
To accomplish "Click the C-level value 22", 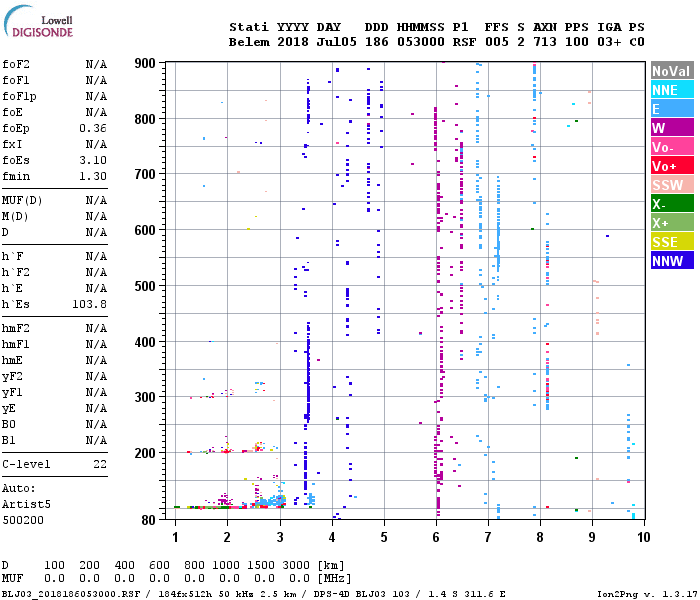I will click(x=100, y=464).
